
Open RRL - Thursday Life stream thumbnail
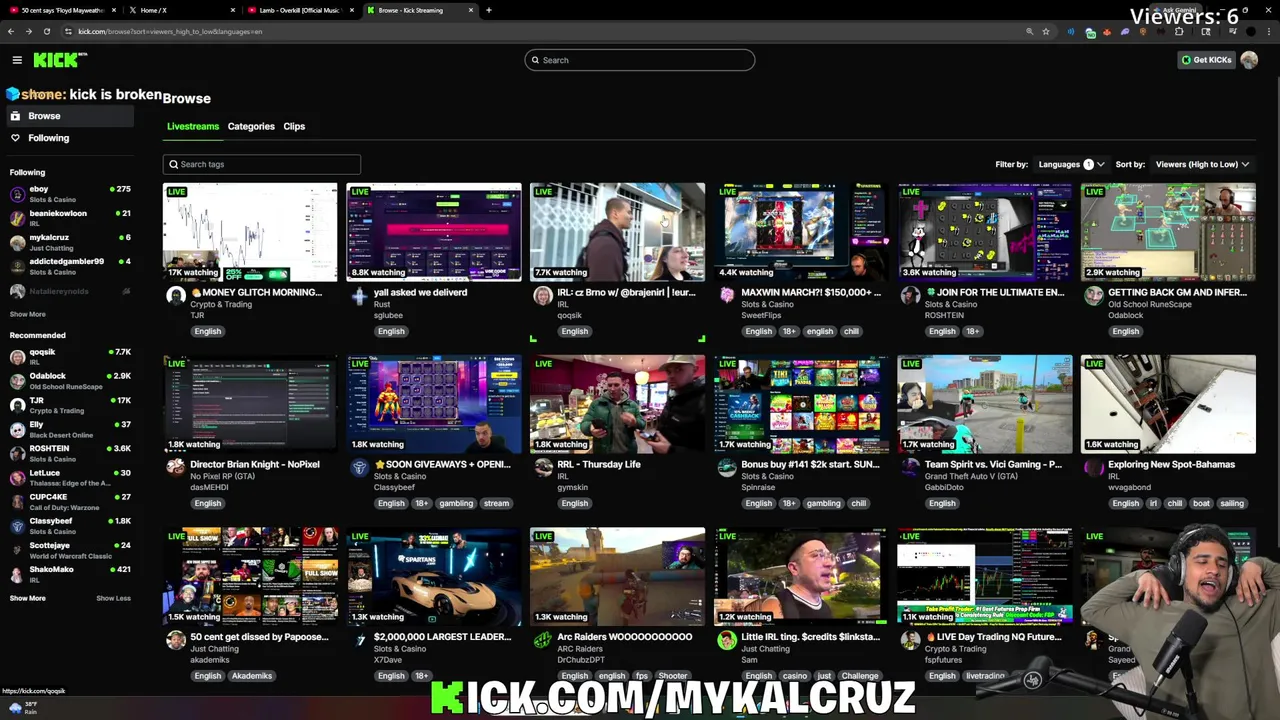[x=617, y=404]
